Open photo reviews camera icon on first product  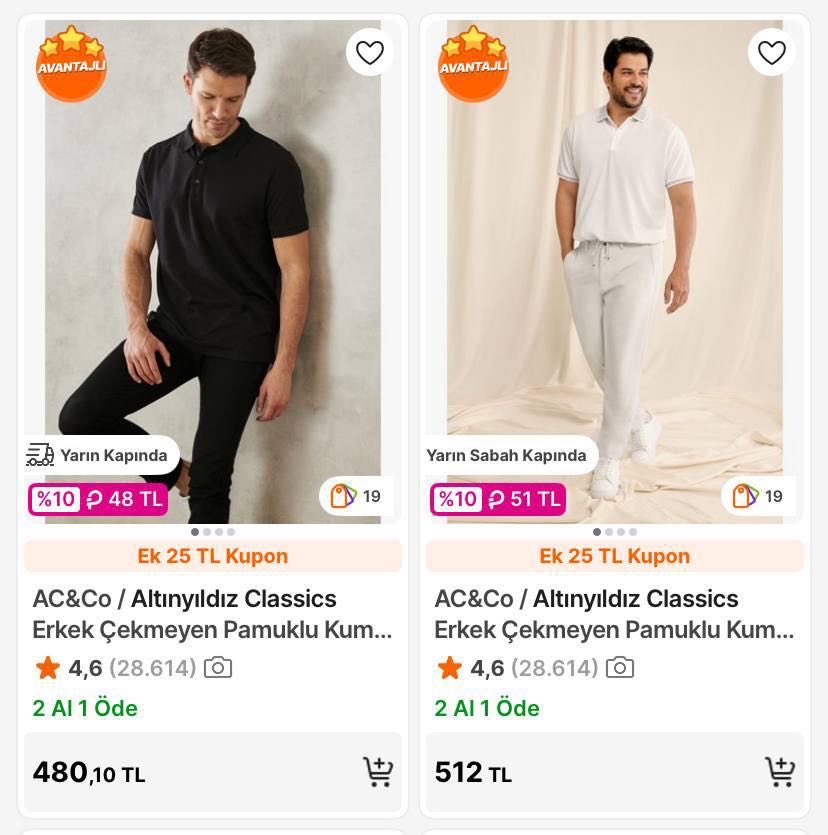pyautogui.click(x=218, y=667)
